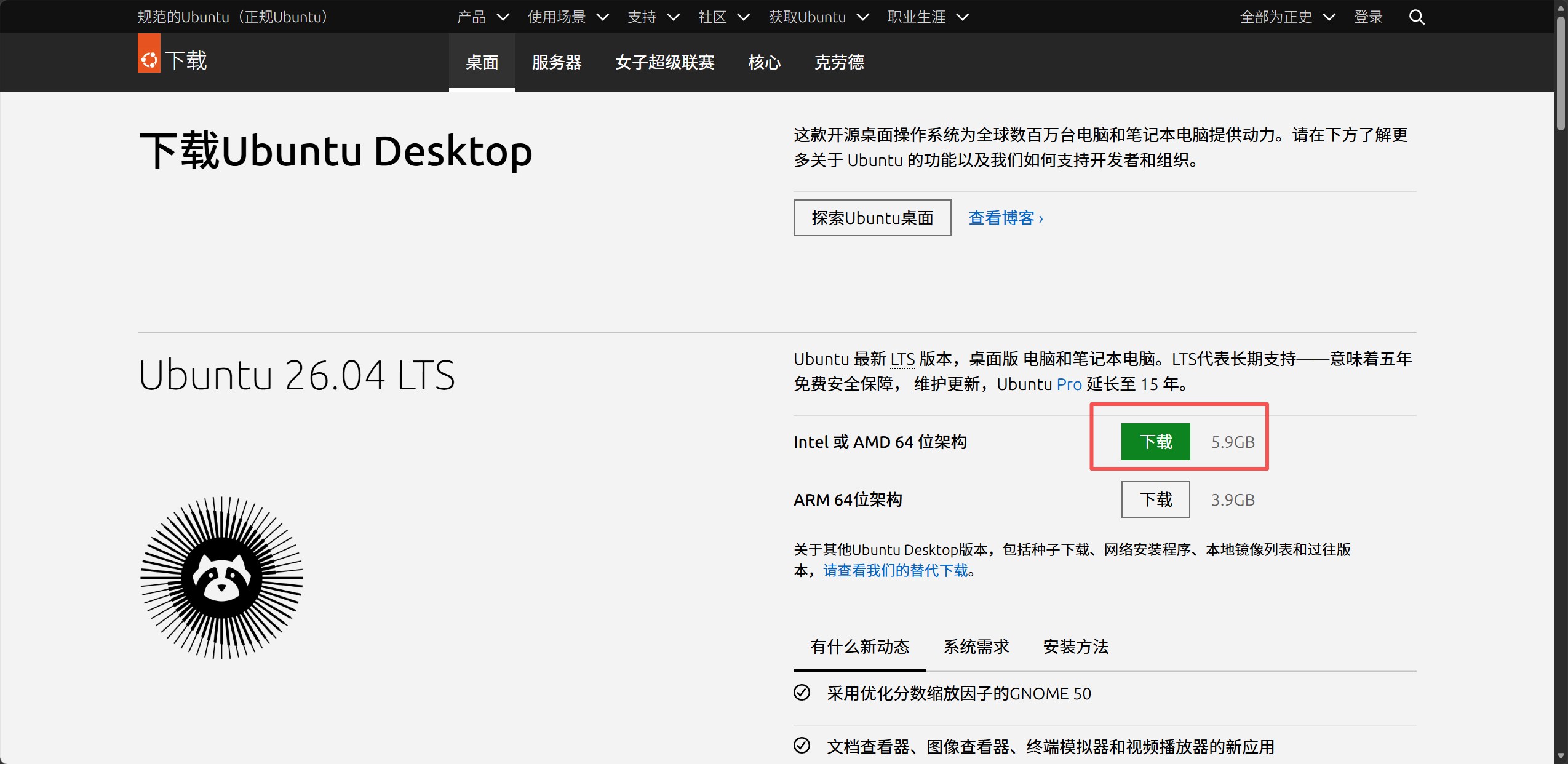This screenshot has width=1568, height=764.
Task: Switch to the 系统需求 tab
Action: click(x=976, y=647)
